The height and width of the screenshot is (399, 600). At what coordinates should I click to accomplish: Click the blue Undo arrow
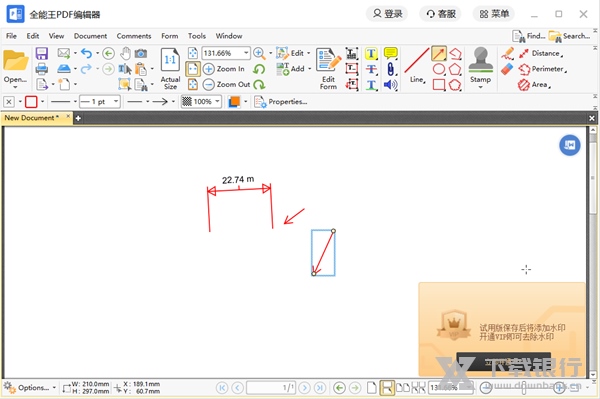(87, 53)
